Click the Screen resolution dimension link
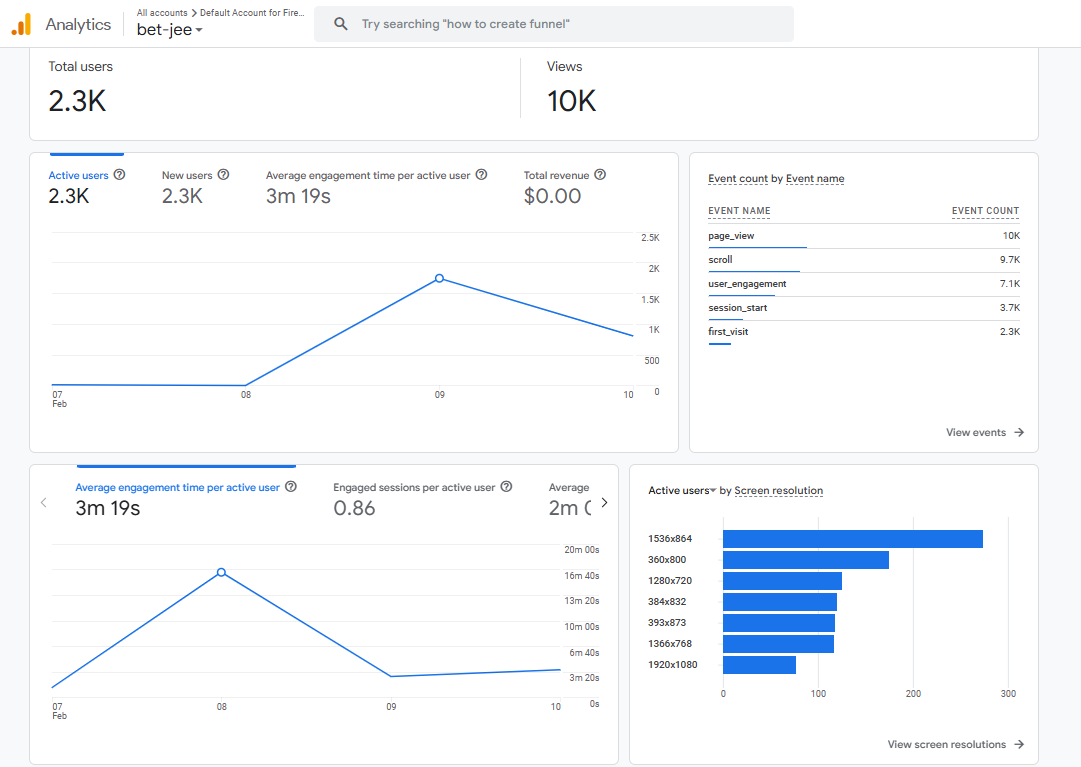The height and width of the screenshot is (767, 1081). [779, 490]
